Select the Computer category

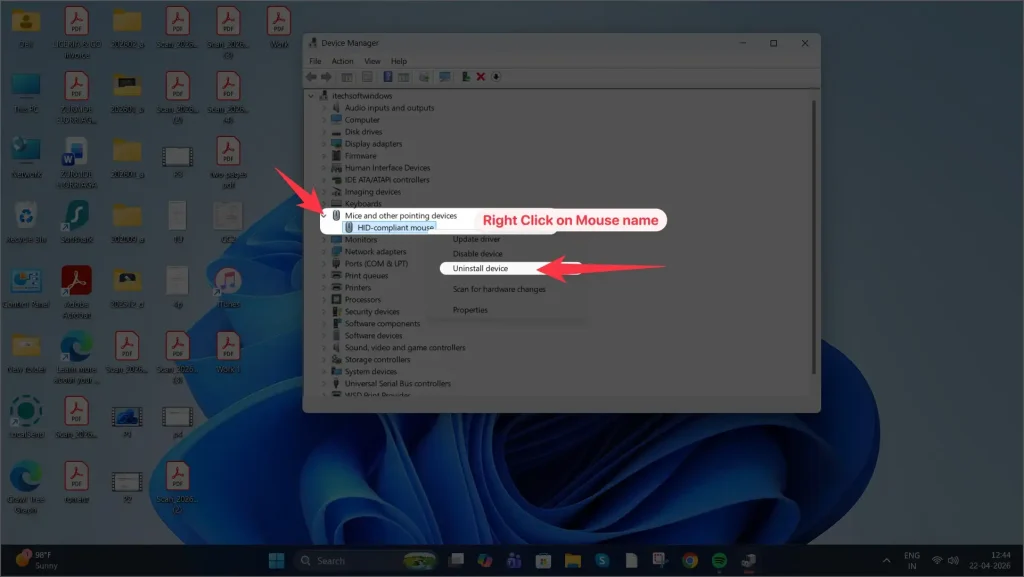(x=362, y=120)
